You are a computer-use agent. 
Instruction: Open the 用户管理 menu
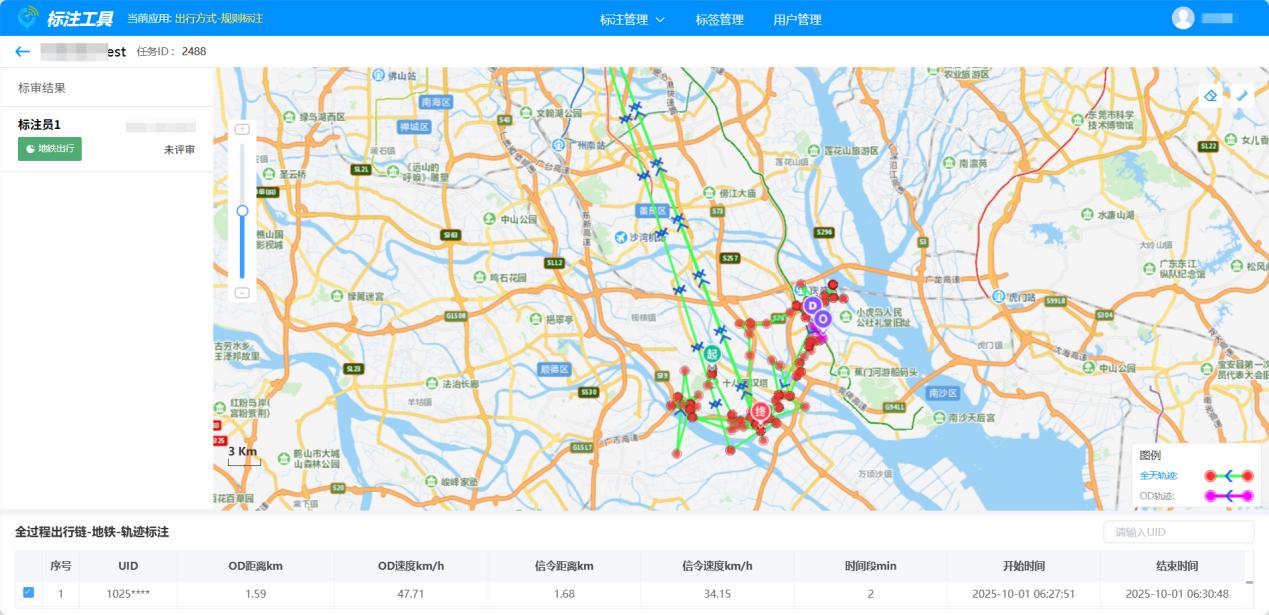797,19
